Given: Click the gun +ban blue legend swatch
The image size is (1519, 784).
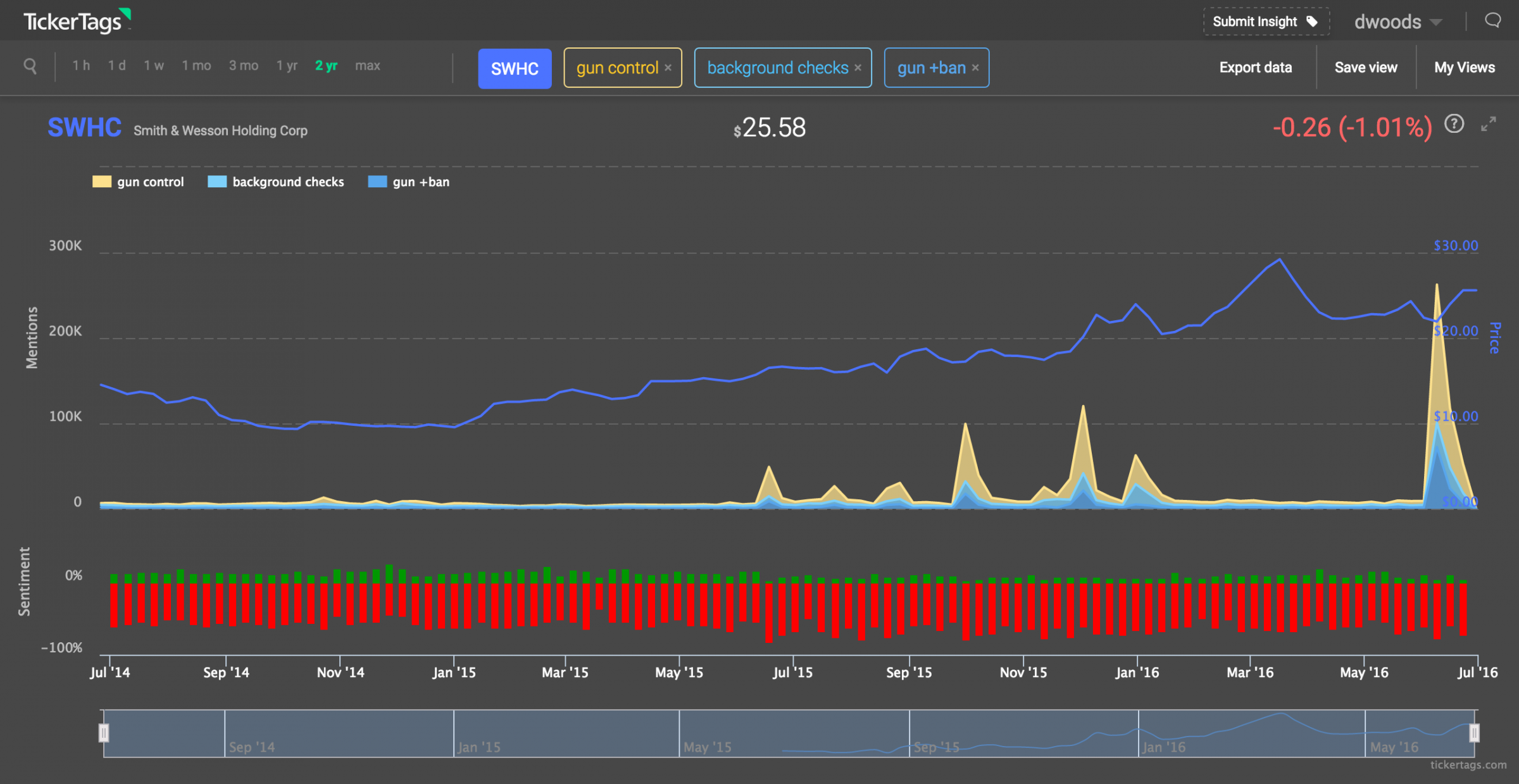Looking at the screenshot, I should [377, 182].
